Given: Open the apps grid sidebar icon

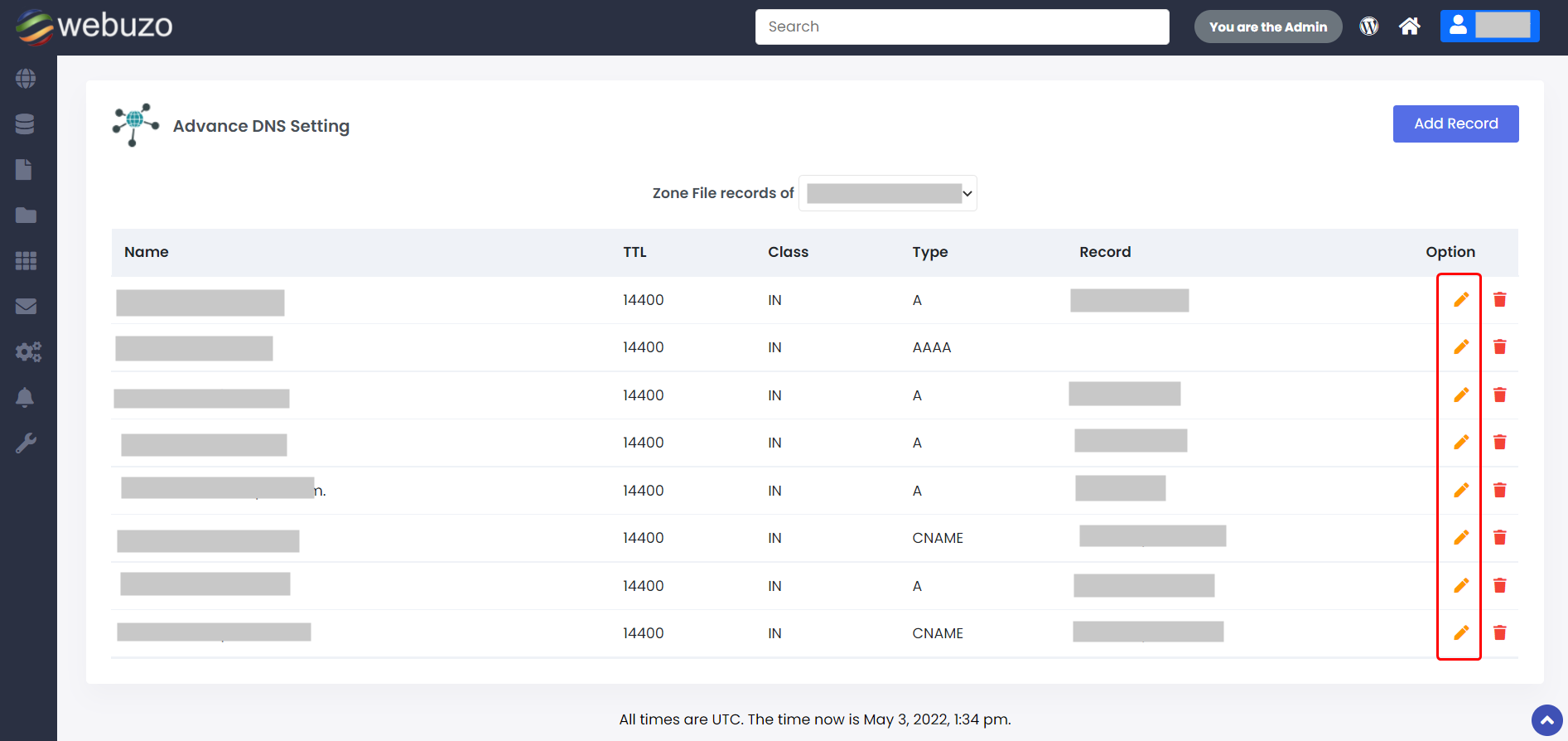Looking at the screenshot, I should click(x=26, y=261).
